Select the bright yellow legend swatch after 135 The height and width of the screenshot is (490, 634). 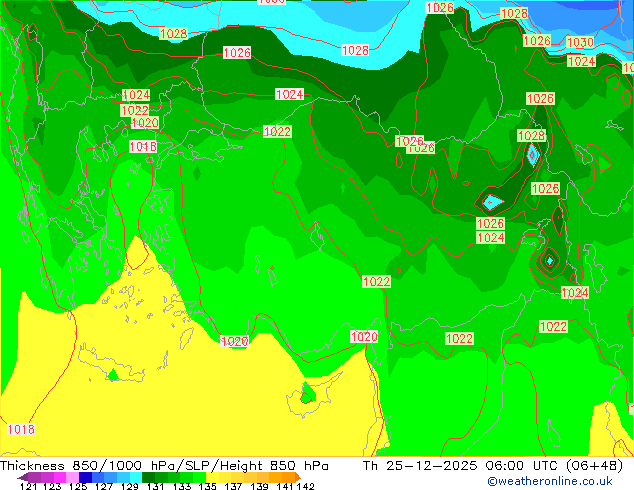tap(212, 477)
